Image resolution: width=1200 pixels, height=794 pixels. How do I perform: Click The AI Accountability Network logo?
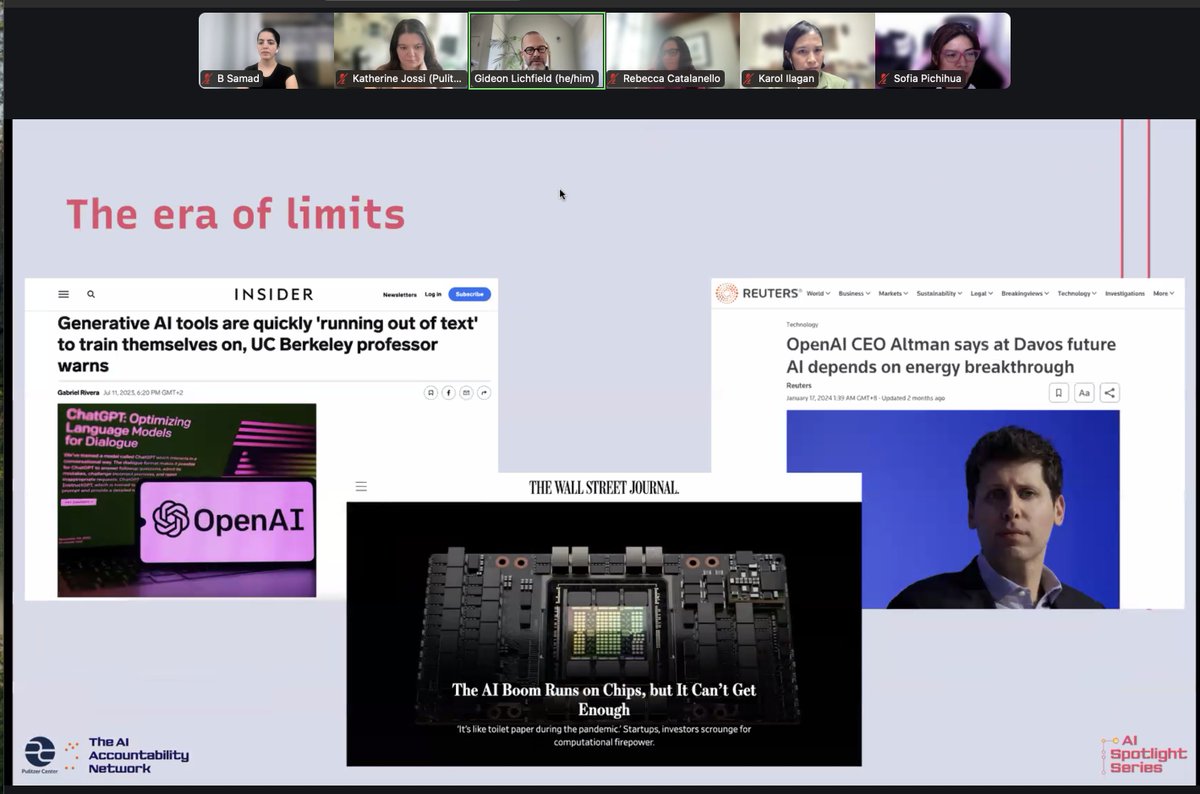coord(127,755)
